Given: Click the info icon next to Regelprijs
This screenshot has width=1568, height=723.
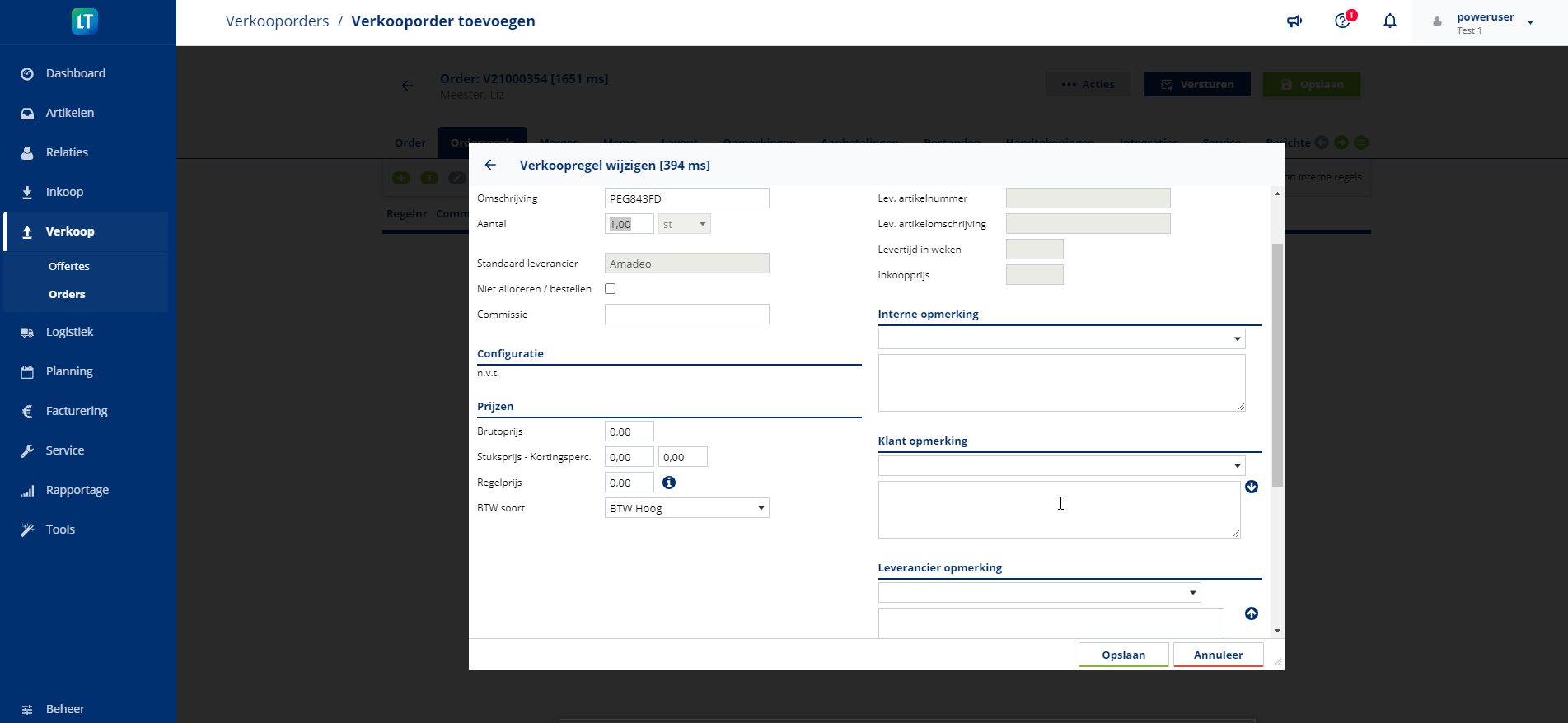Looking at the screenshot, I should click(669, 483).
